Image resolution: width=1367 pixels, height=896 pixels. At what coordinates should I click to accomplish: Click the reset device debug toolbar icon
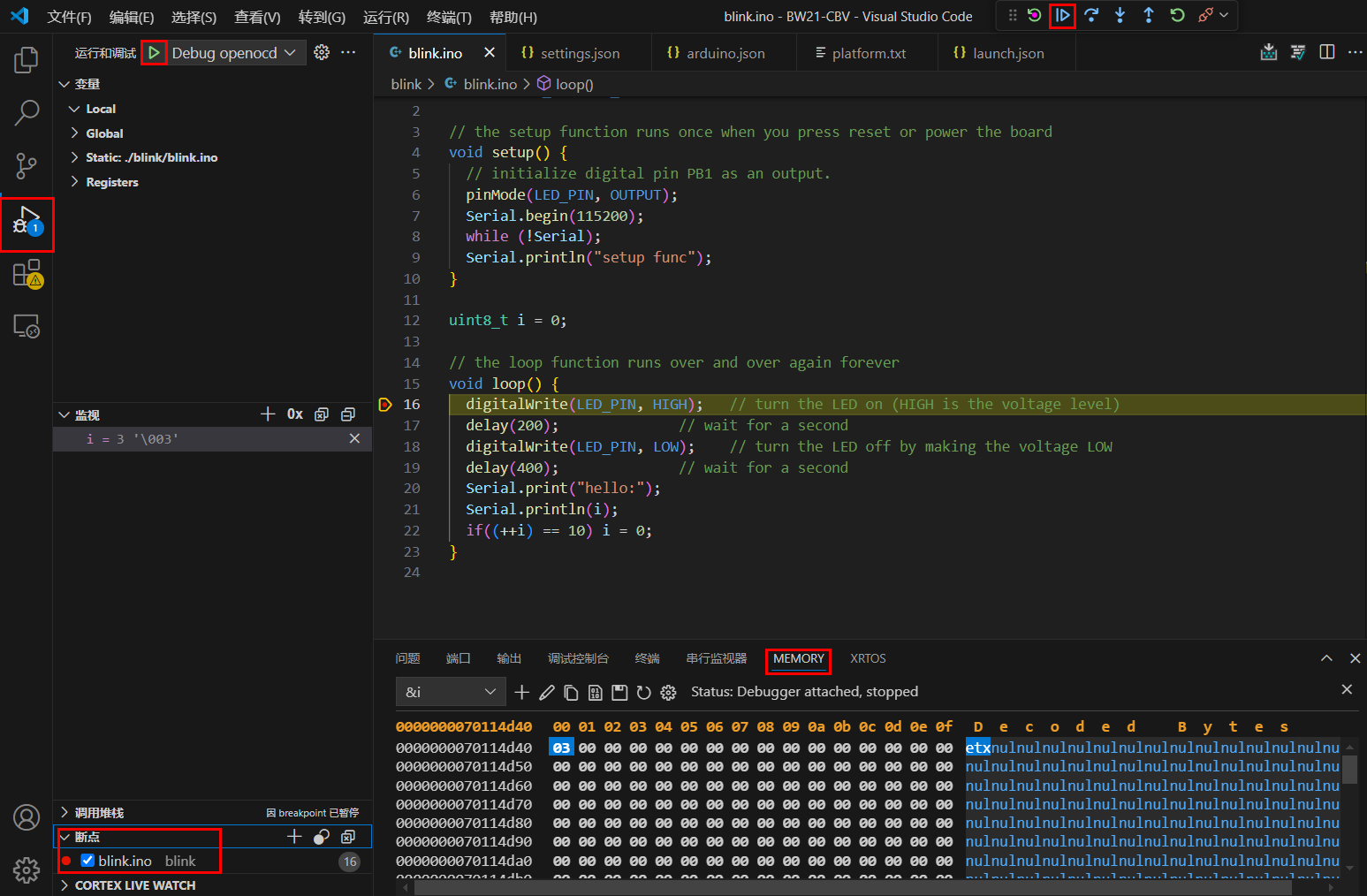coord(1034,15)
